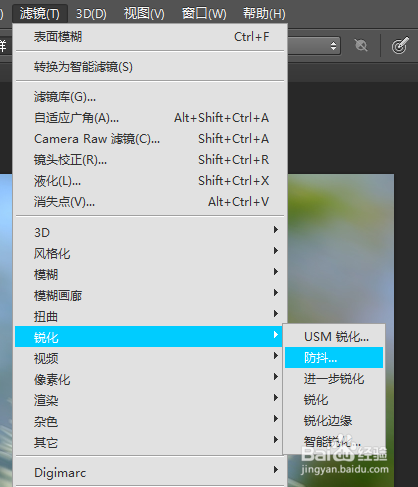Expand the Digimarc submenu
Viewport: 418px width, 487px height.
point(150,472)
